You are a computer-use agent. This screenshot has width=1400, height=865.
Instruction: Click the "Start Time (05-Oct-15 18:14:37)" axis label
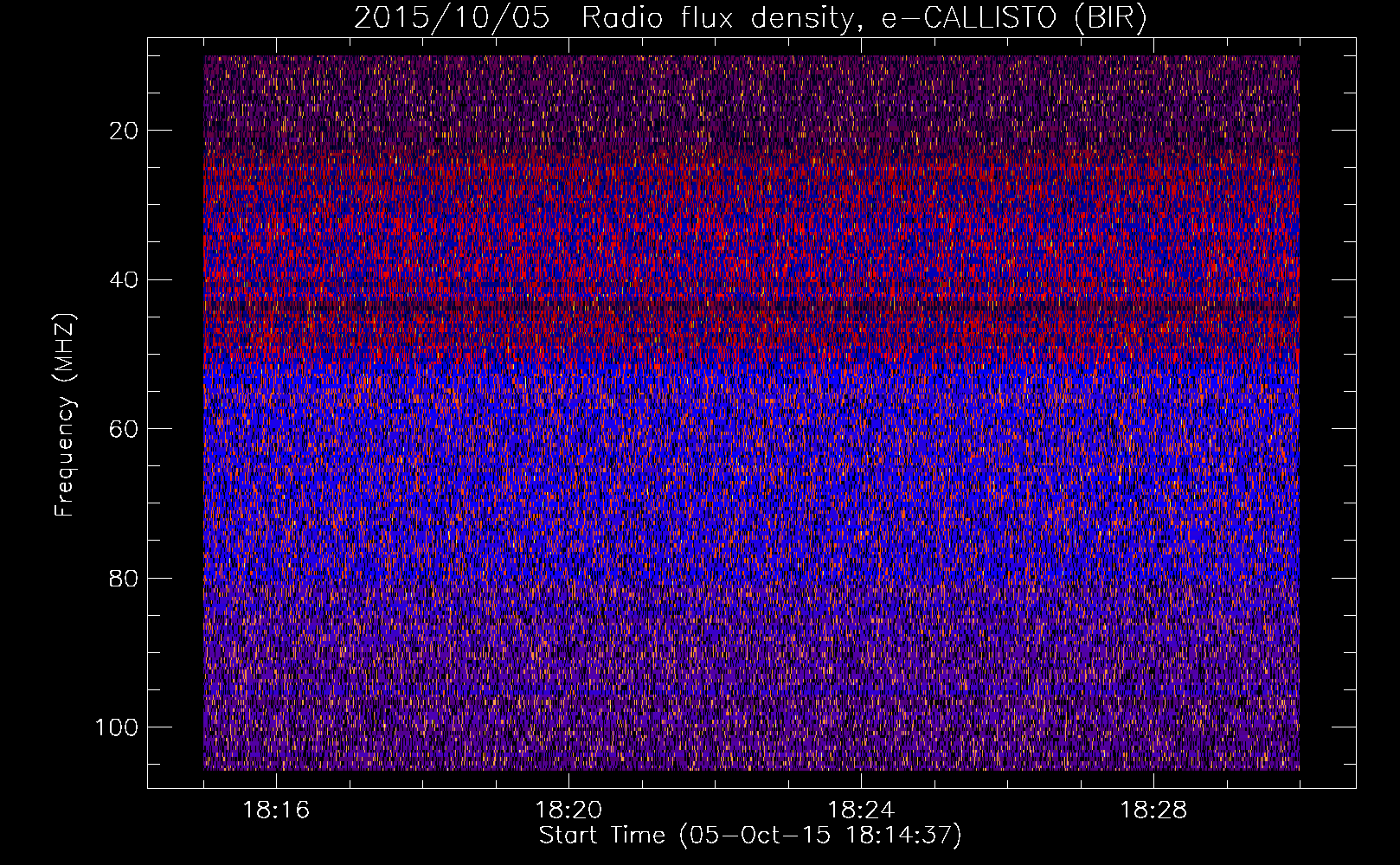(x=750, y=836)
